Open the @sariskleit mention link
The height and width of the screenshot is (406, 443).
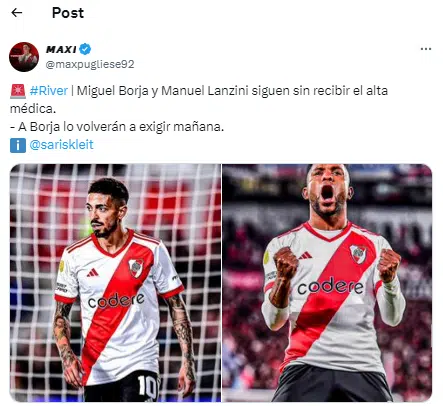[x=61, y=145]
